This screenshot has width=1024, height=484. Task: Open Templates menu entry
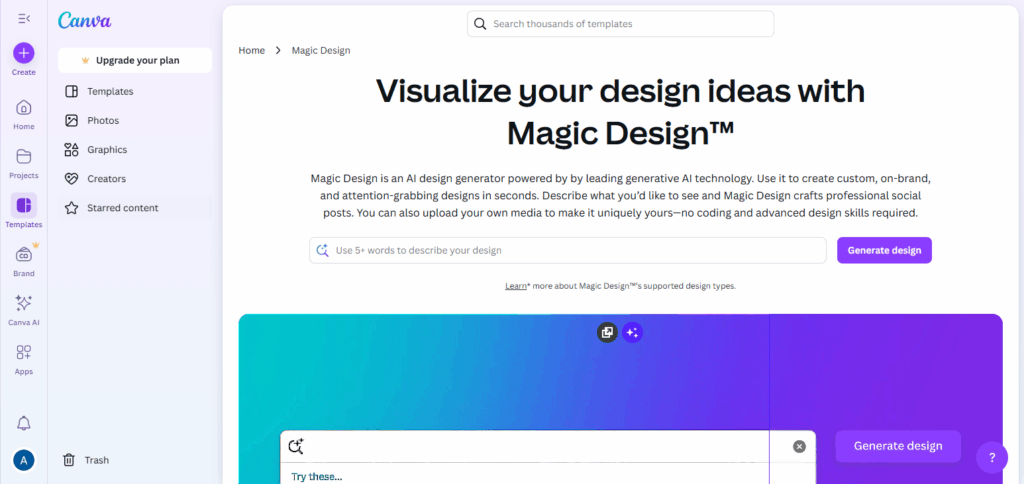(135, 91)
